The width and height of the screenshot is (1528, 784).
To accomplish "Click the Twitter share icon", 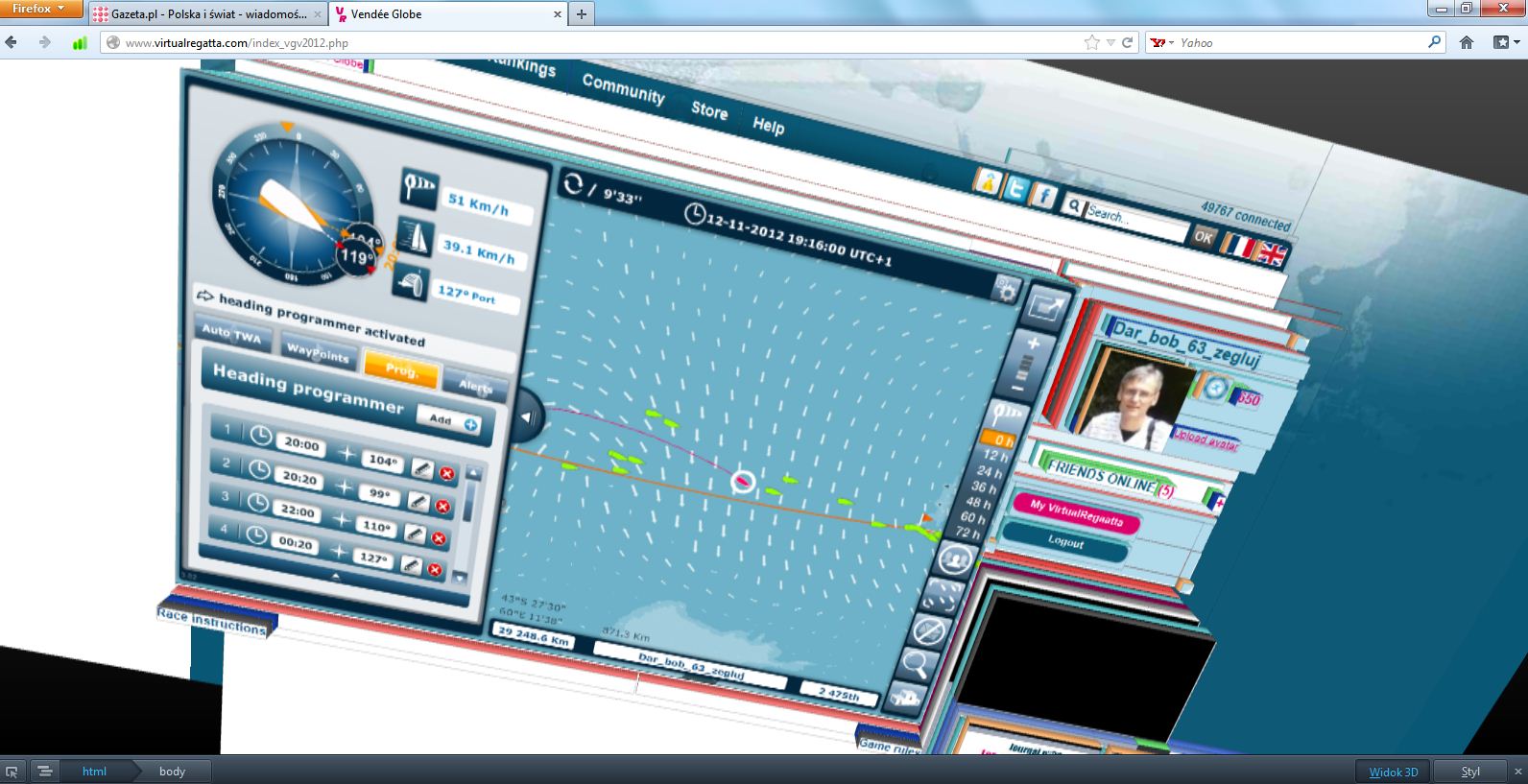I will 1016,188.
